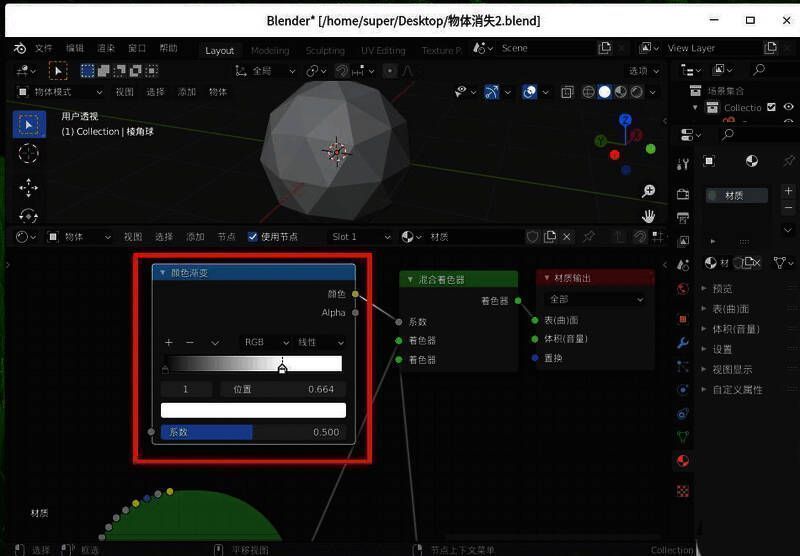Toggle Collection visibility eye icon in outliner

[788, 107]
